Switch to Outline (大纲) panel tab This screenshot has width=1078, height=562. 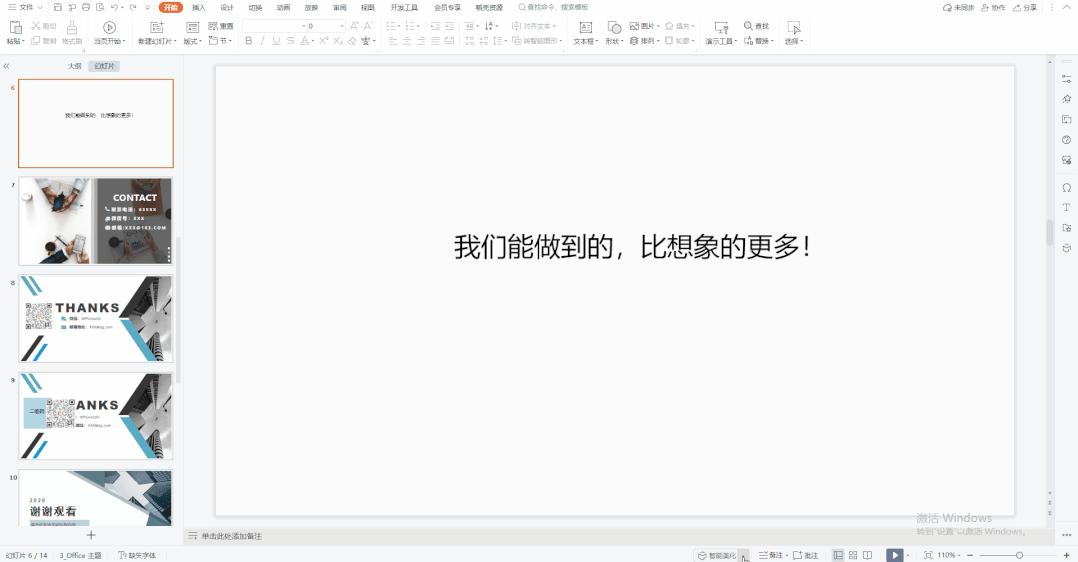click(74, 66)
